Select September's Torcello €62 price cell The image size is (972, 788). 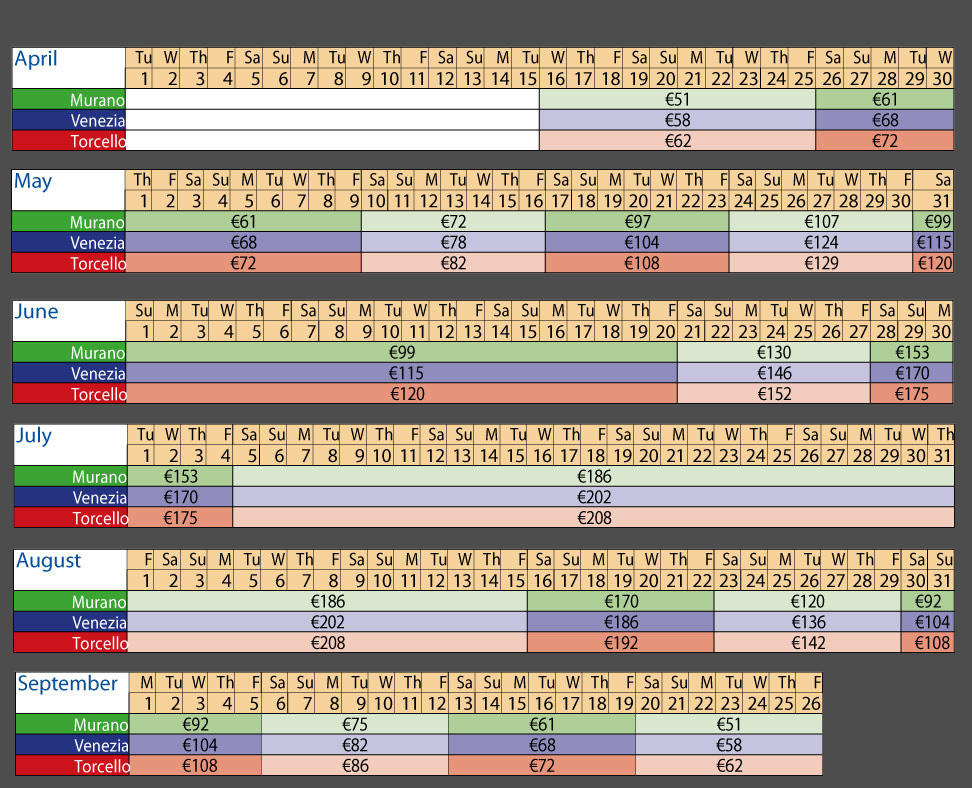(729, 766)
